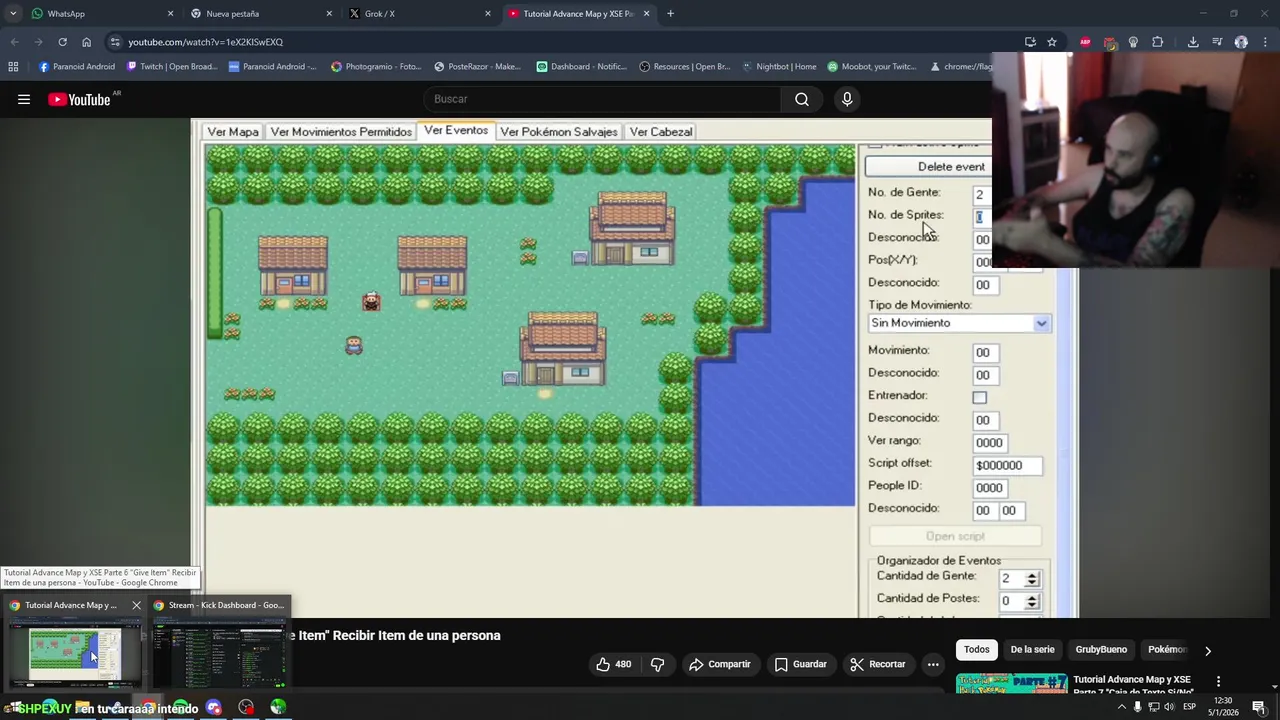Dislike the video
The width and height of the screenshot is (1280, 720).
point(657,664)
